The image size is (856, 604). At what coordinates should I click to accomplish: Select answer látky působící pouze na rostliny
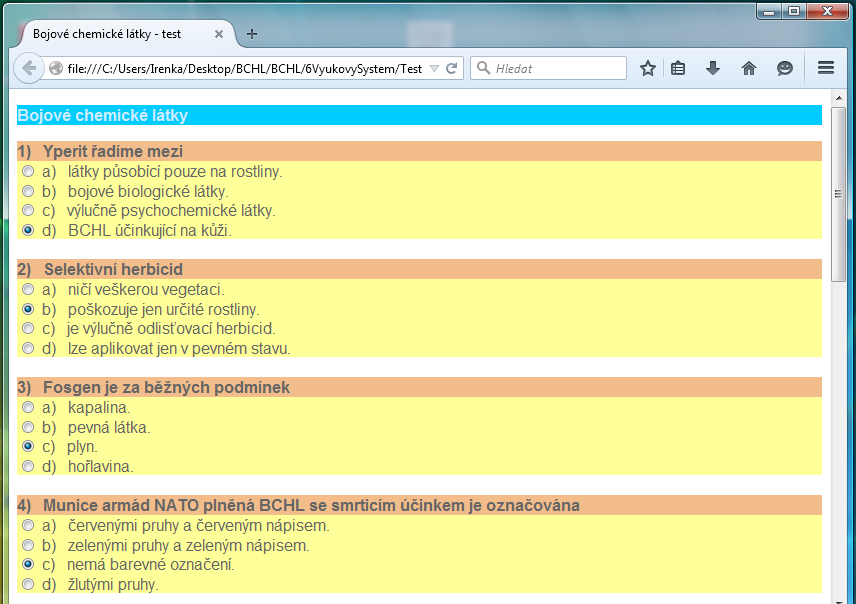(x=28, y=171)
